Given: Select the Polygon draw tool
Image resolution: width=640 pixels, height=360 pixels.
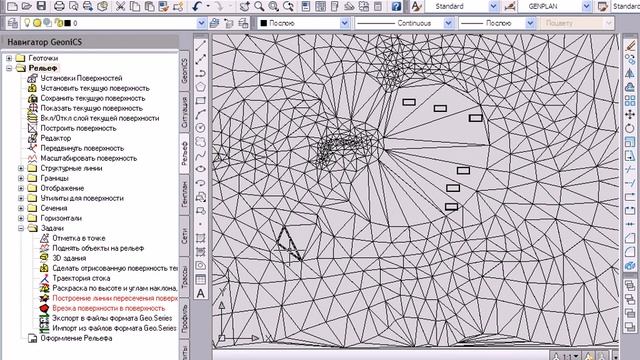Looking at the screenshot, I should pos(200,87).
